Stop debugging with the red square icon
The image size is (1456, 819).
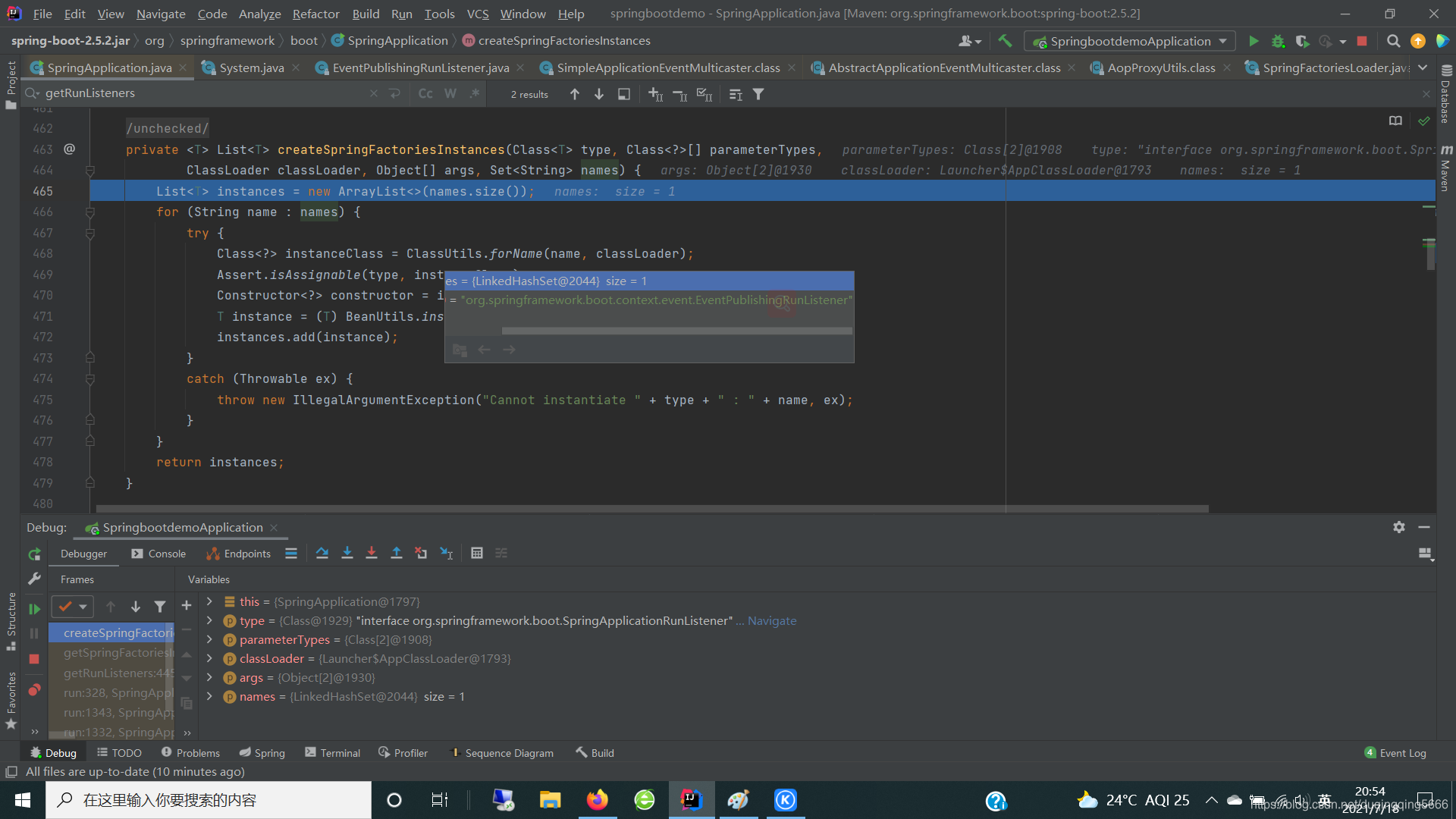coord(34,659)
